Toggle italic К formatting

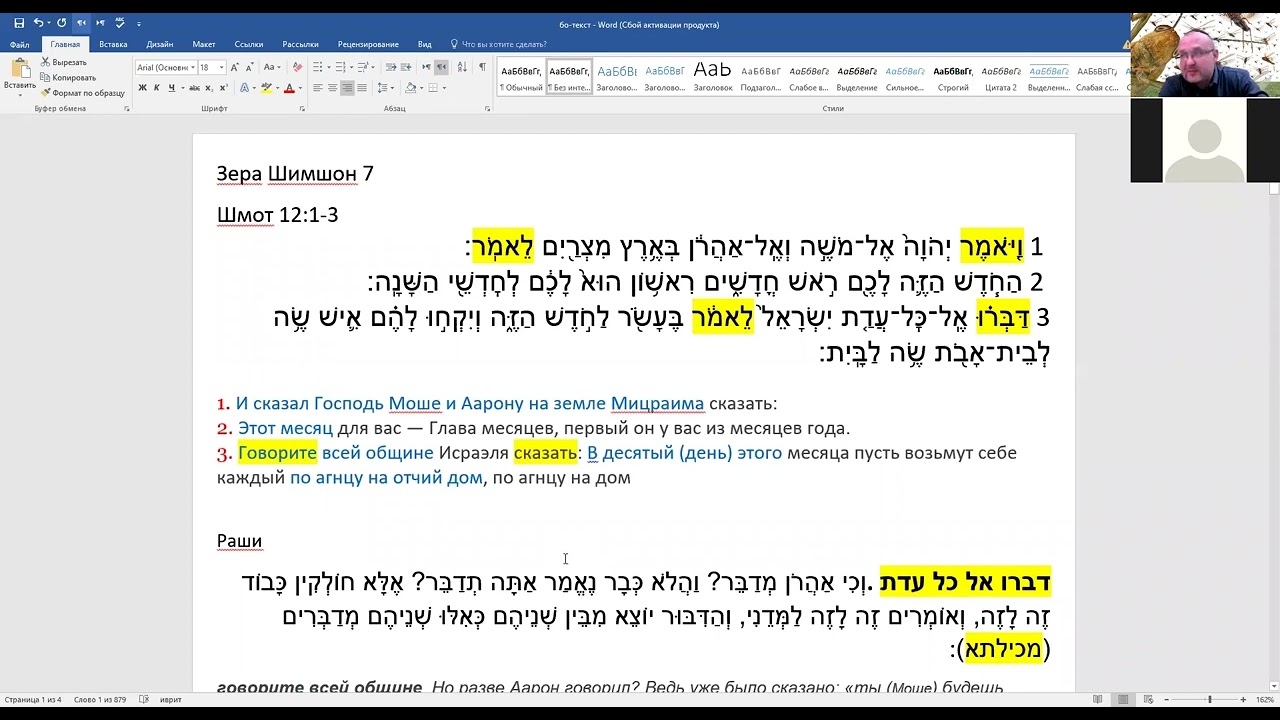(157, 88)
